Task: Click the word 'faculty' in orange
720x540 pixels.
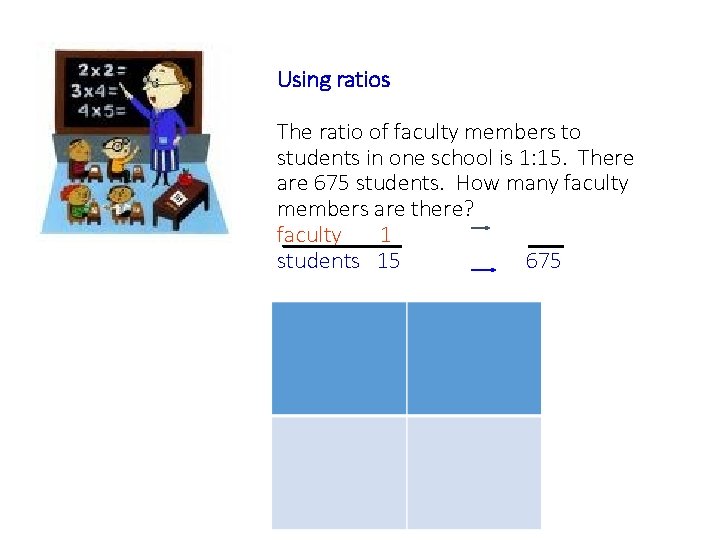Action: (x=309, y=235)
